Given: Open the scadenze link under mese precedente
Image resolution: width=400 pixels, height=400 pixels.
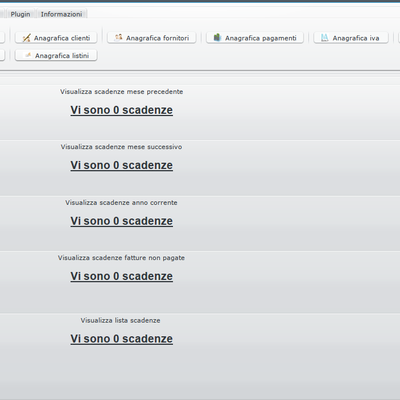Looking at the screenshot, I should [x=122, y=110].
